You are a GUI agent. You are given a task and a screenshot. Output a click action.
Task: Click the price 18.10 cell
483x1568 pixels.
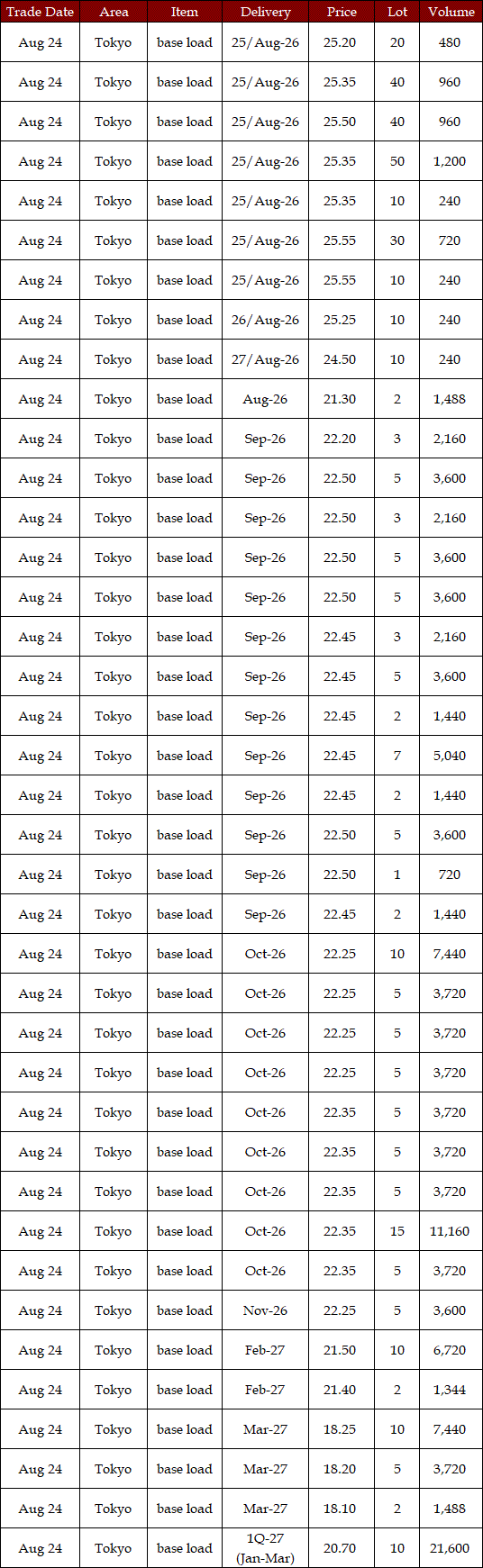[x=342, y=1509]
